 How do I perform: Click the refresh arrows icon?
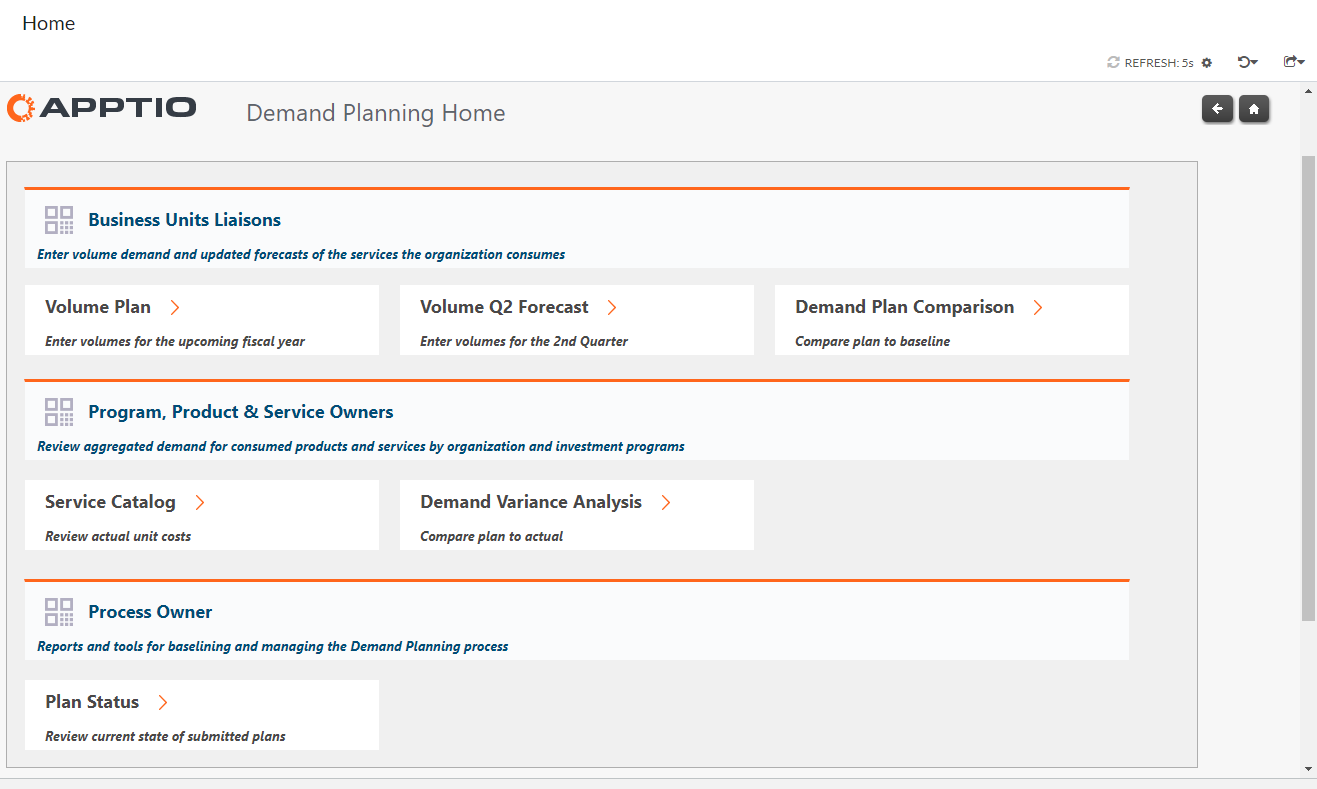click(1113, 63)
